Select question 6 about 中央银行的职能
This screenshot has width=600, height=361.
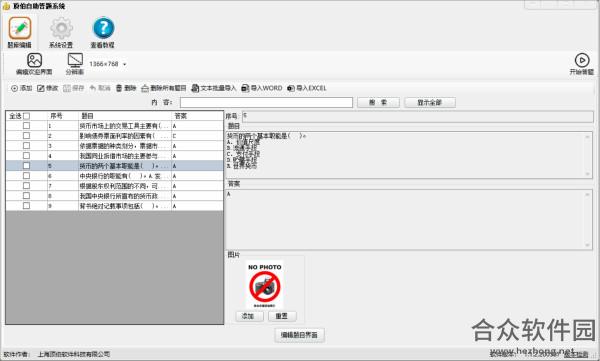pyautogui.click(x=125, y=176)
